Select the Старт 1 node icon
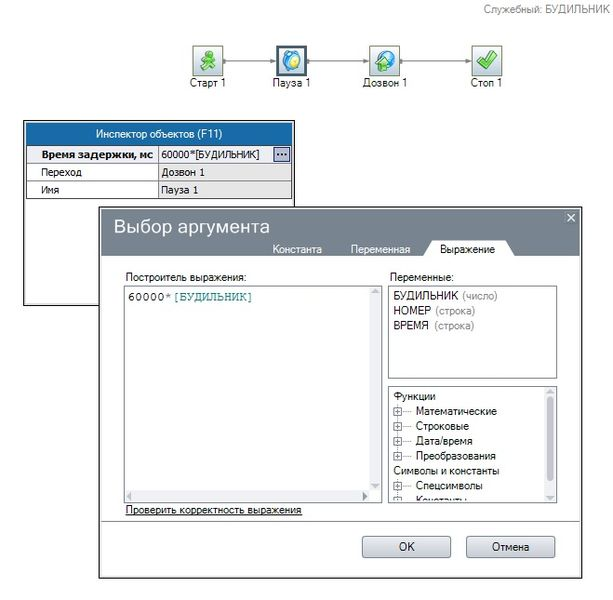 208,61
